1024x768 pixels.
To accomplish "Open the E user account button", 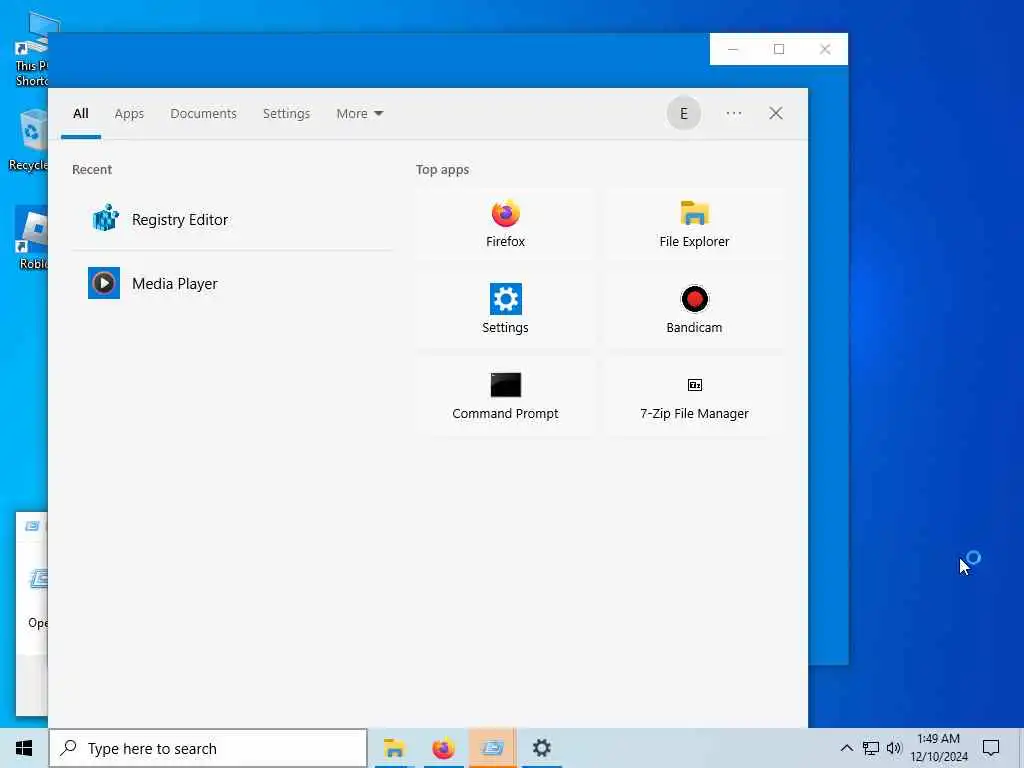I will 684,114.
